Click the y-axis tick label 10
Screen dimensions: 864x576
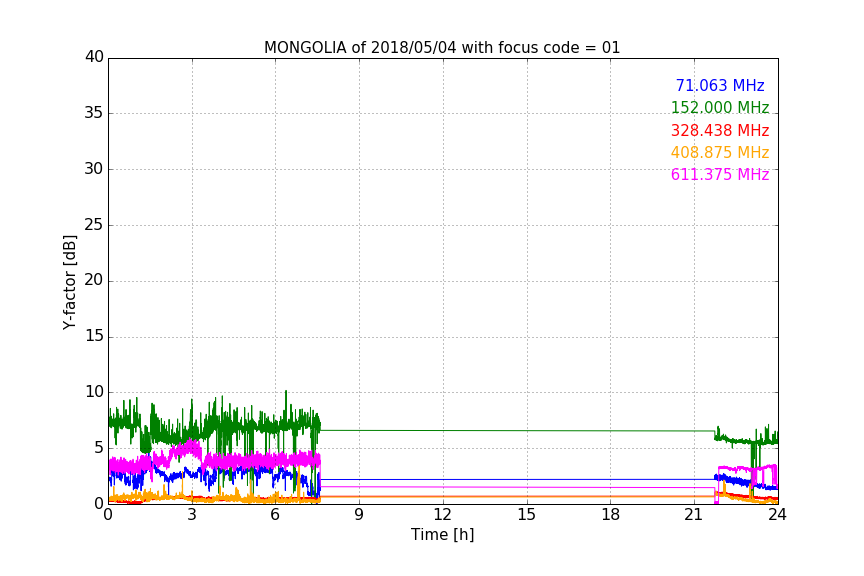94,392
